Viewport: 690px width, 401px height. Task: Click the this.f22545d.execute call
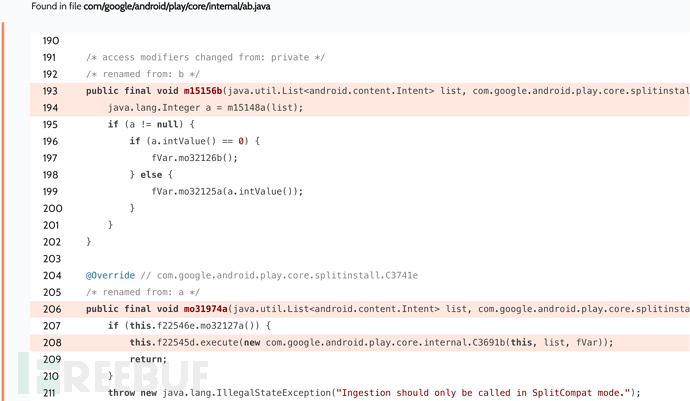pos(184,342)
